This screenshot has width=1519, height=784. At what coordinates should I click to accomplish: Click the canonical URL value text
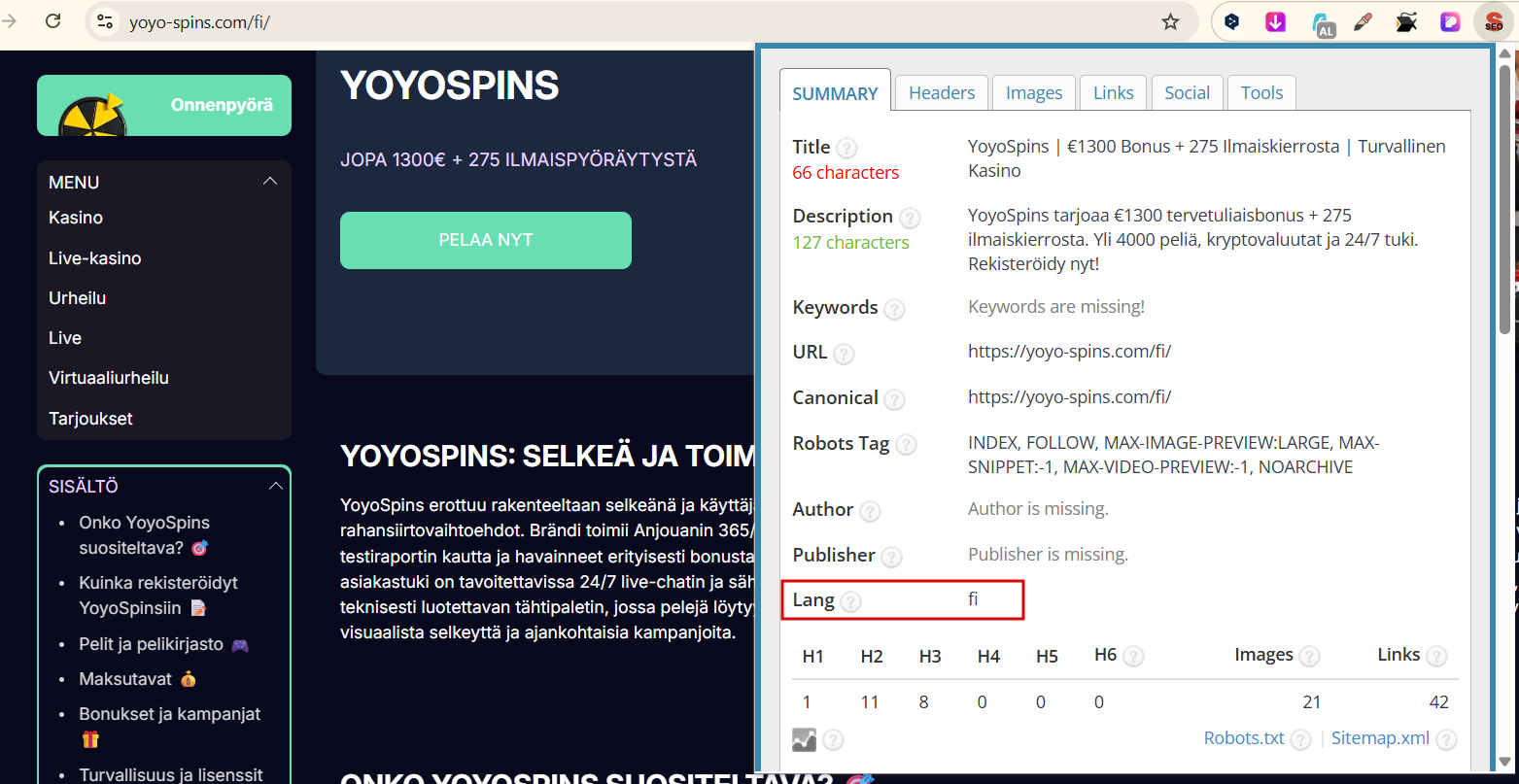(1069, 397)
